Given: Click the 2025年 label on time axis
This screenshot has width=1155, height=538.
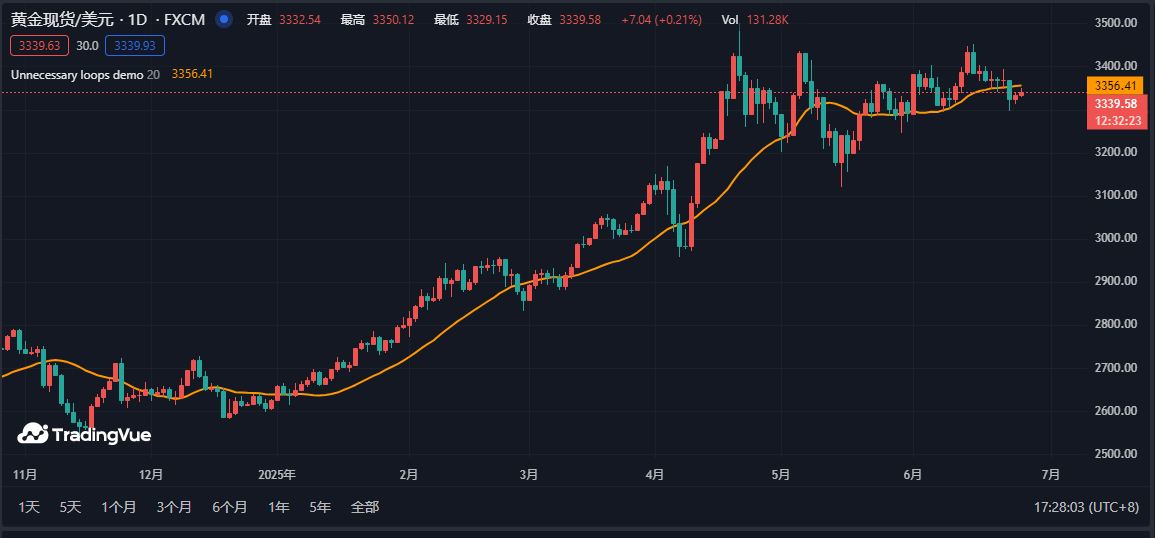Looking at the screenshot, I should pos(277,474).
